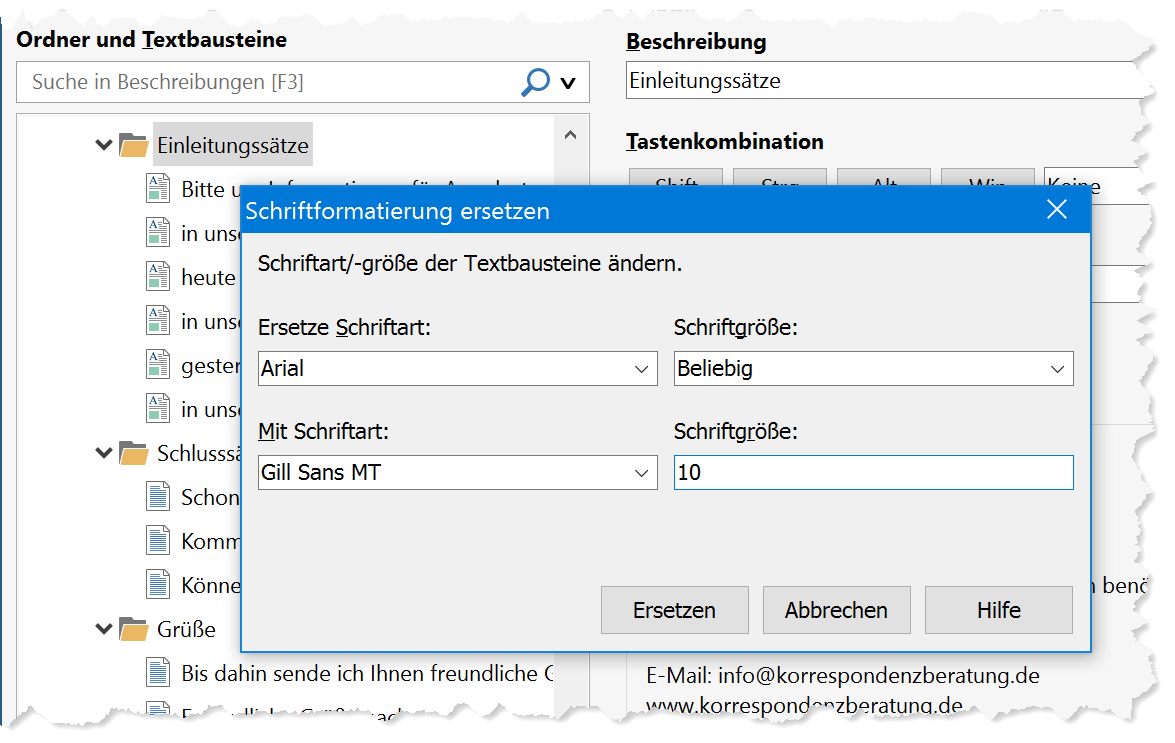Screen dimensions: 1175x743
Task: Select the 'Bitte u...' formatted snippet icon
Action: [x=157, y=189]
